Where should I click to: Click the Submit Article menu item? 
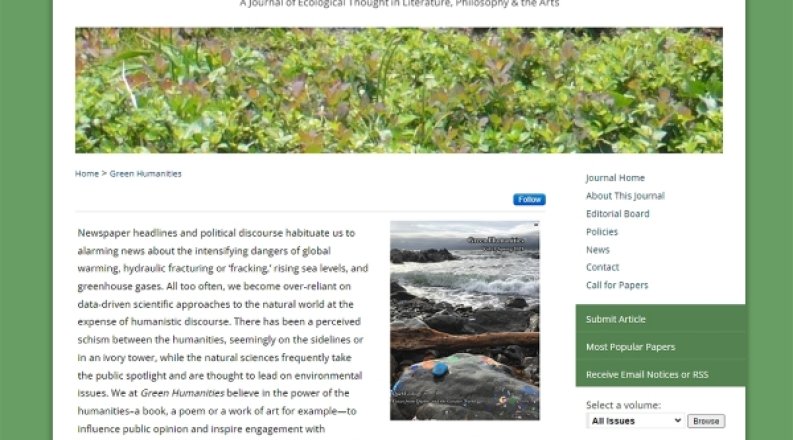point(660,319)
